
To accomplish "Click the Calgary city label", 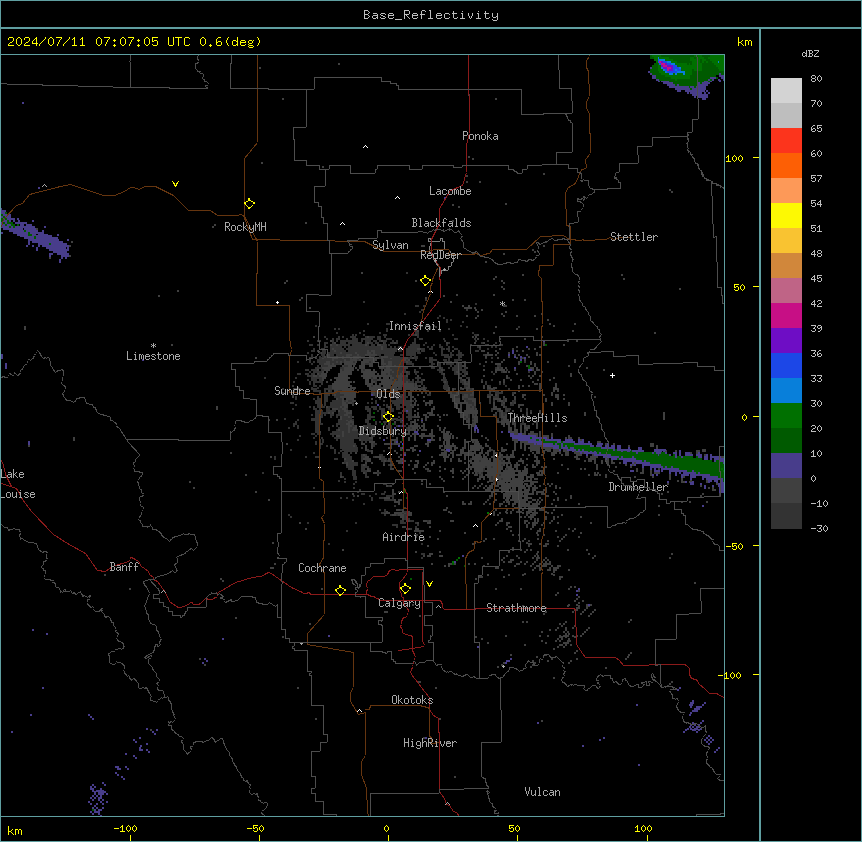I will pyautogui.click(x=399, y=603).
